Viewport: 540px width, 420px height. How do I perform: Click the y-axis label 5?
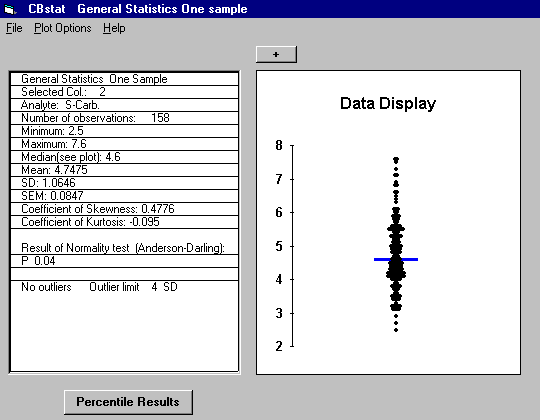click(x=279, y=246)
